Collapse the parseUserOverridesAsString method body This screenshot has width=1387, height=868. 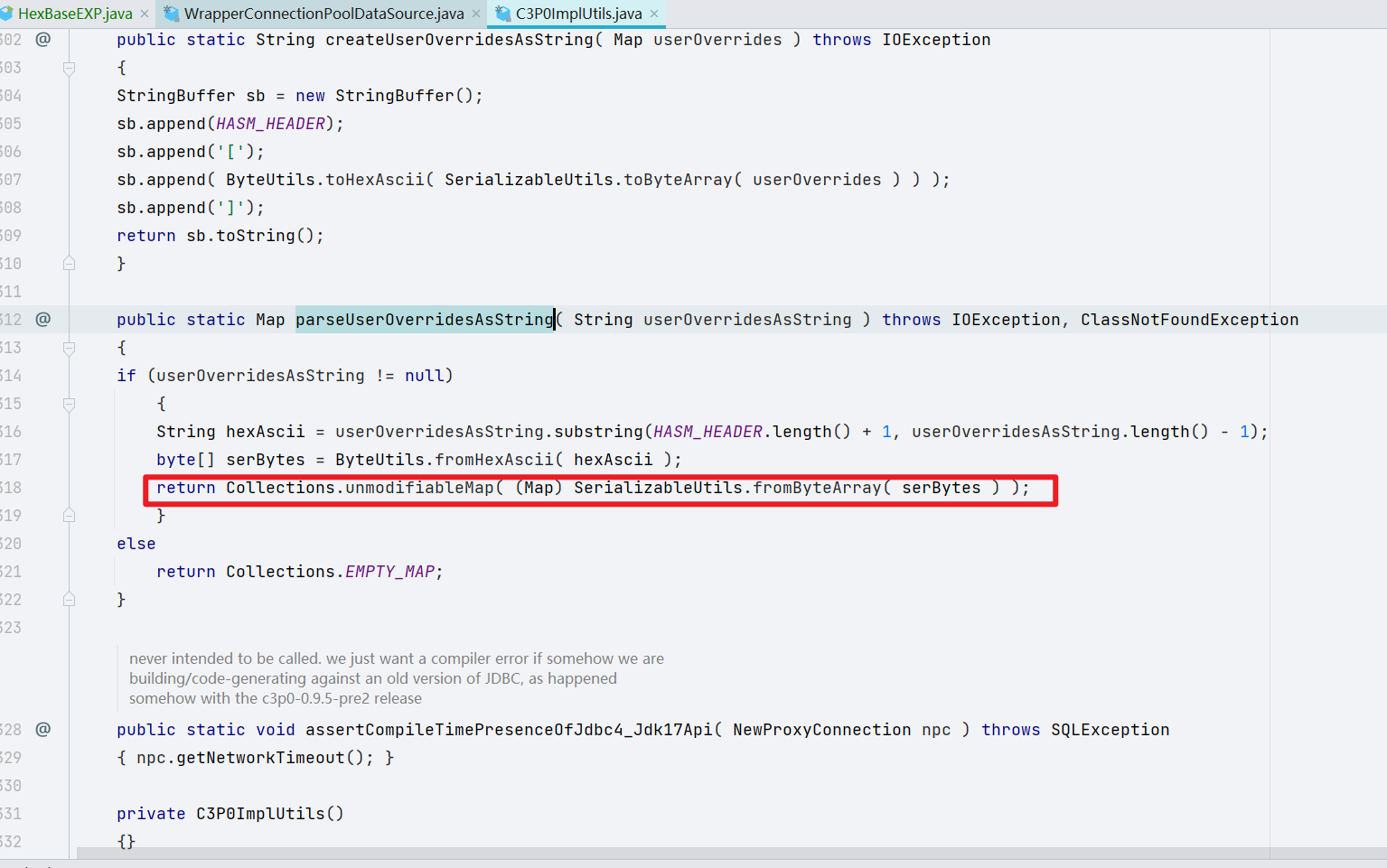click(x=68, y=347)
